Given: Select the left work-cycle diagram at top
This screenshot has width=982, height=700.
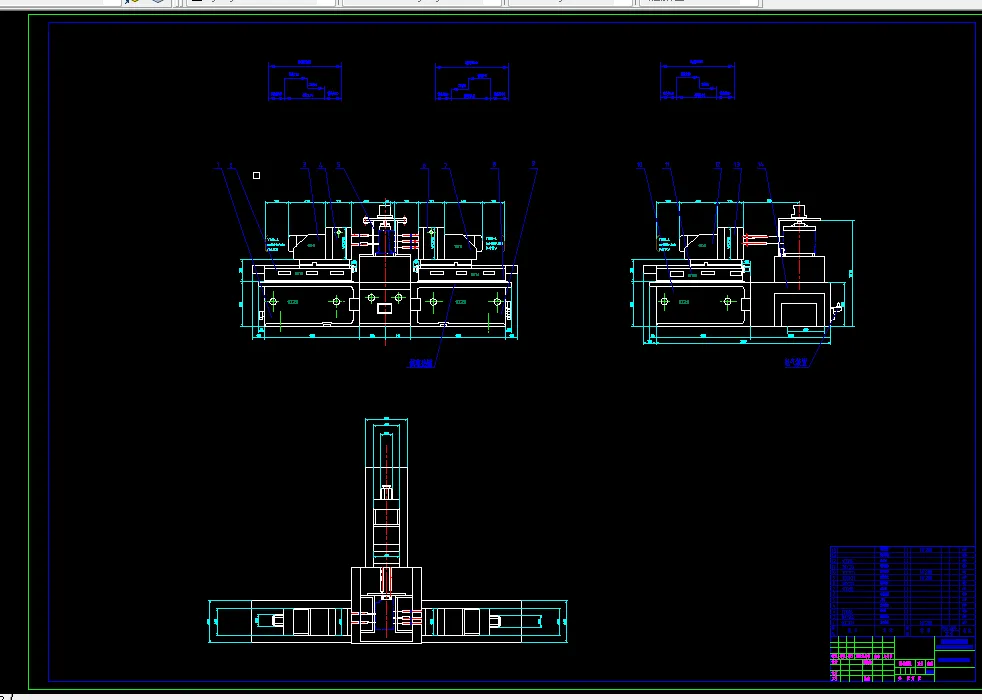Looking at the screenshot, I should (x=304, y=81).
